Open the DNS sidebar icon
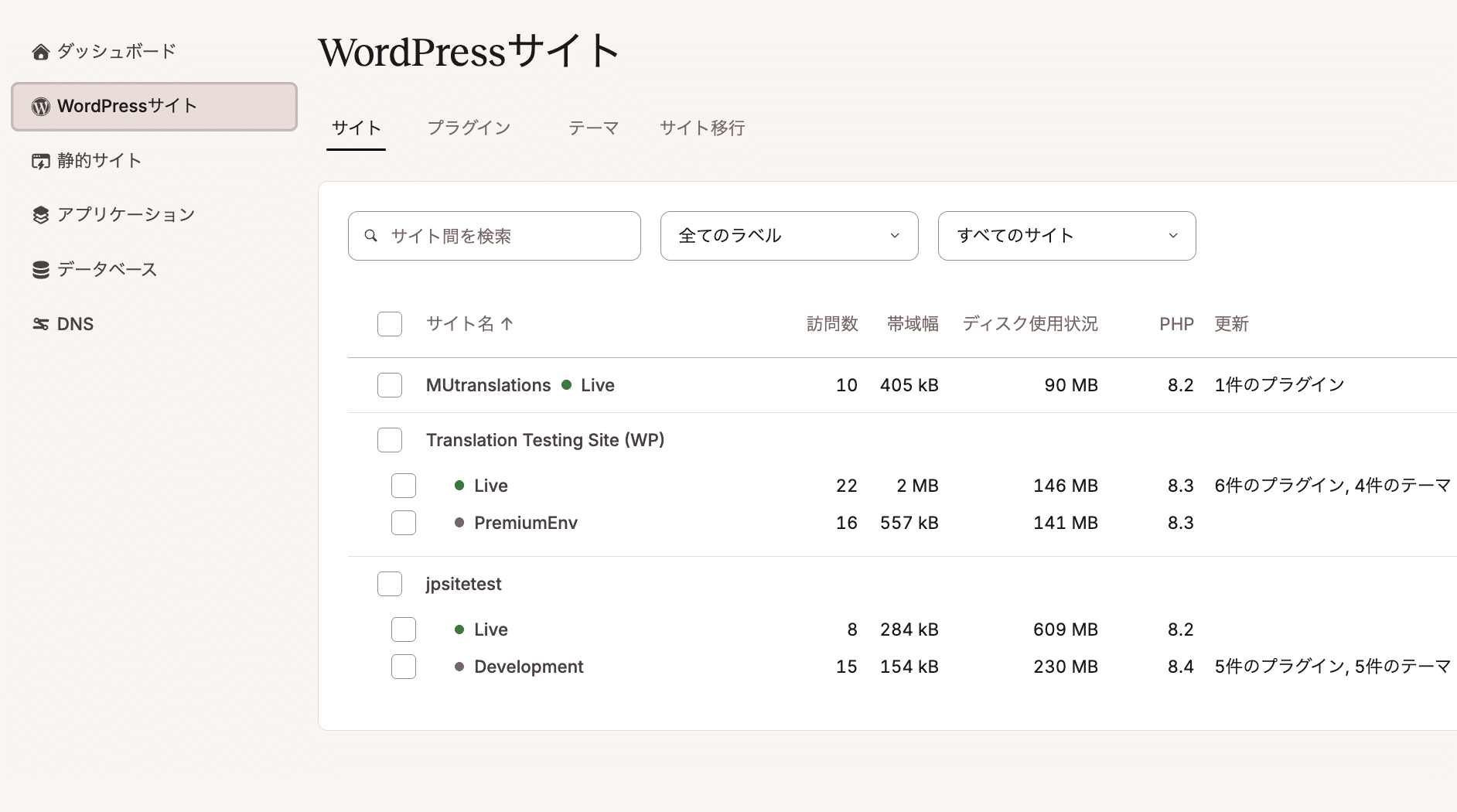This screenshot has height=812, width=1457. (x=40, y=324)
